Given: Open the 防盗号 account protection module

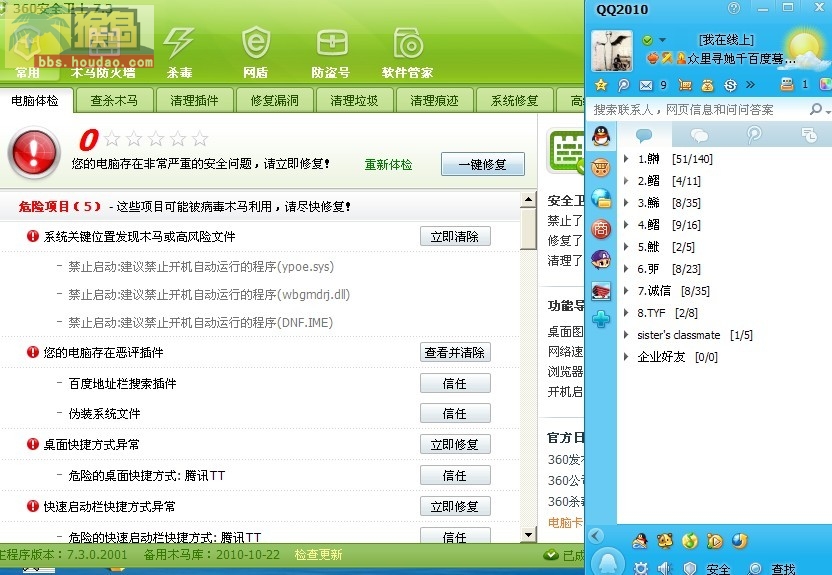Looking at the screenshot, I should pos(331,53).
